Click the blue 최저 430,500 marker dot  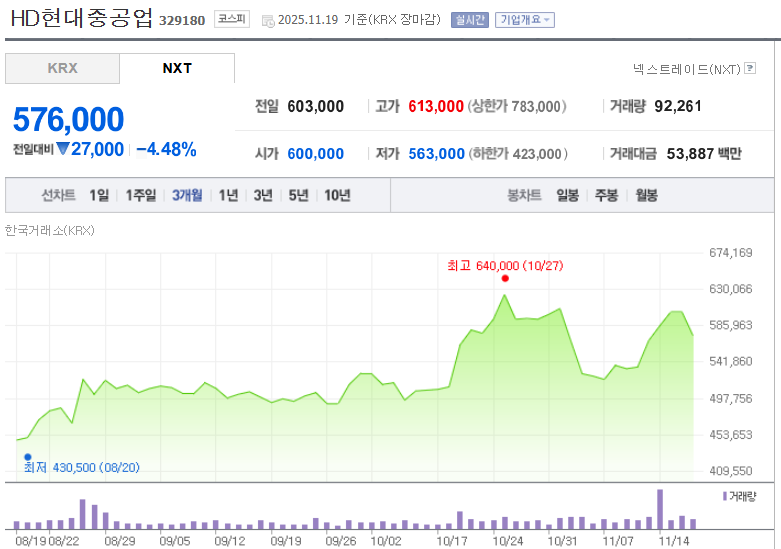[x=28, y=457]
